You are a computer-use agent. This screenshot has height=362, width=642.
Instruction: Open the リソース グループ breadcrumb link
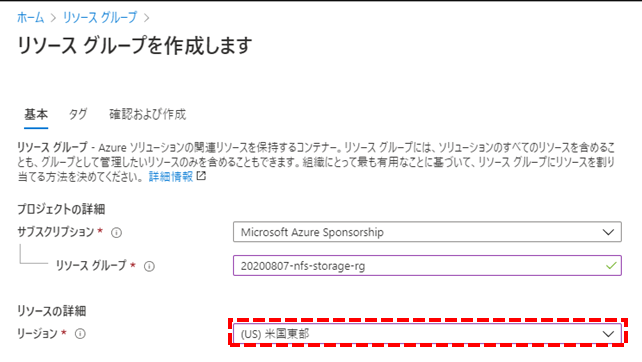pos(100,18)
